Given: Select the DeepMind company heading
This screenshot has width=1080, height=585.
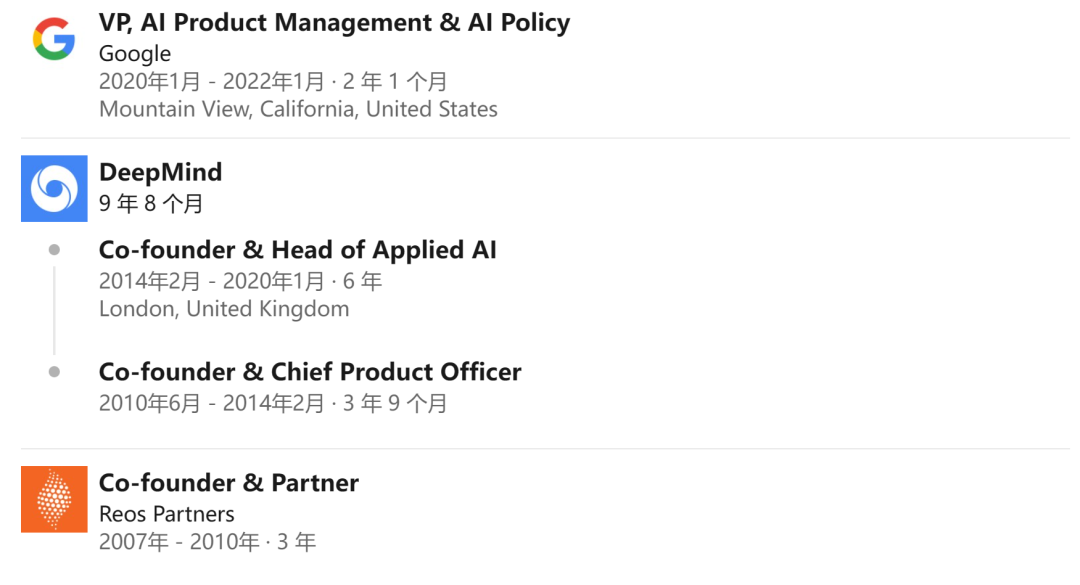Looking at the screenshot, I should click(x=160, y=172).
